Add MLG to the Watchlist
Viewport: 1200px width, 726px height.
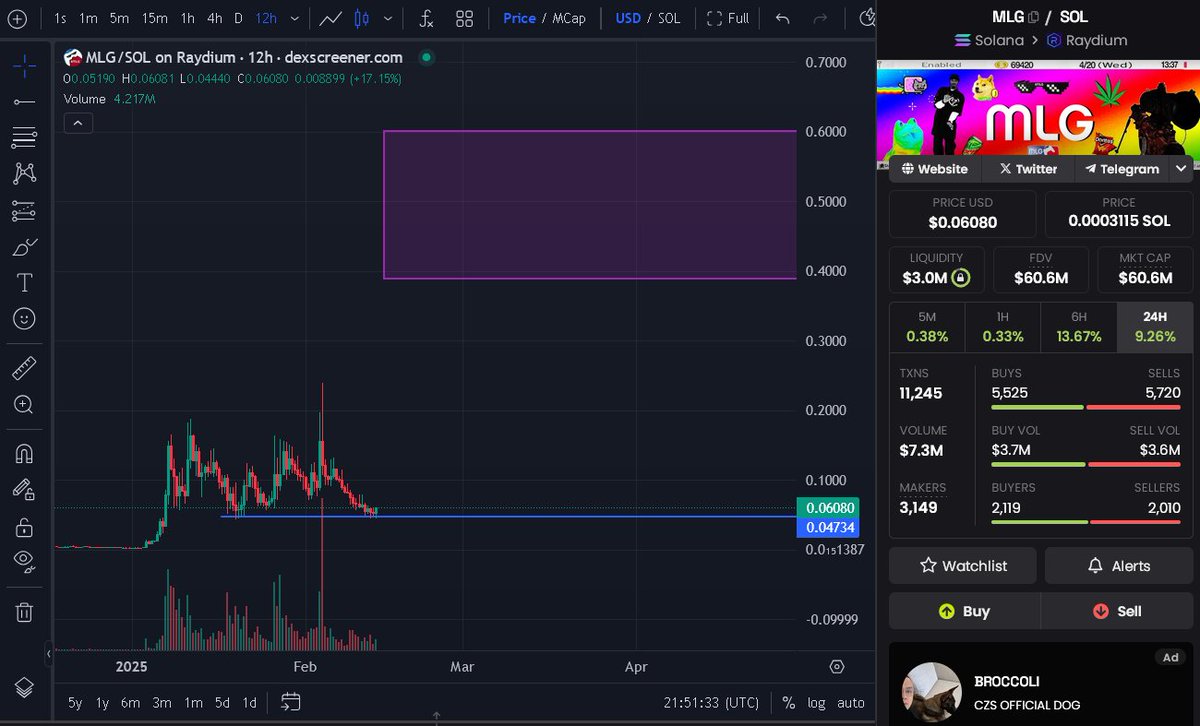click(961, 565)
